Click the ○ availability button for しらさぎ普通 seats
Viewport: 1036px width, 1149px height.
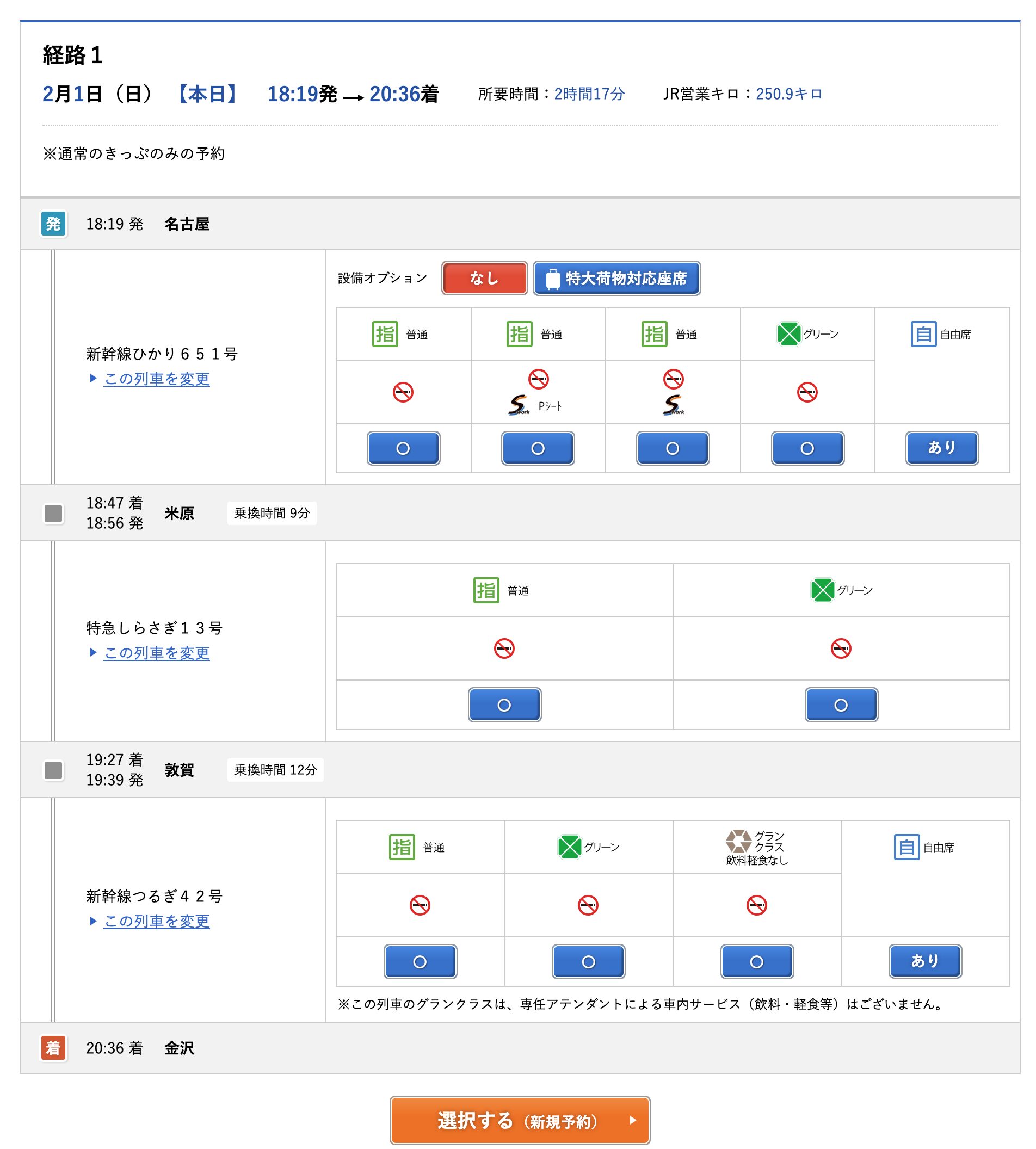(x=504, y=705)
